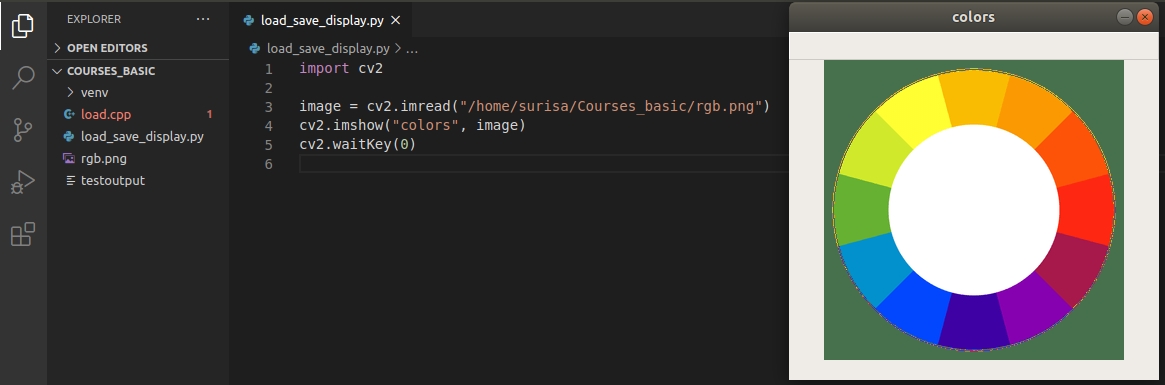
Task: Switch to the load_save_display.py editor tab
Action: click(x=322, y=21)
